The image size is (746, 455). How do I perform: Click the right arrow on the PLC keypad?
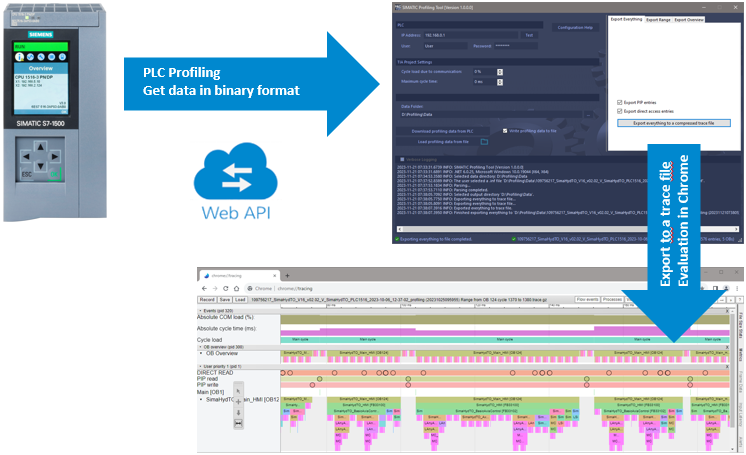tap(55, 156)
